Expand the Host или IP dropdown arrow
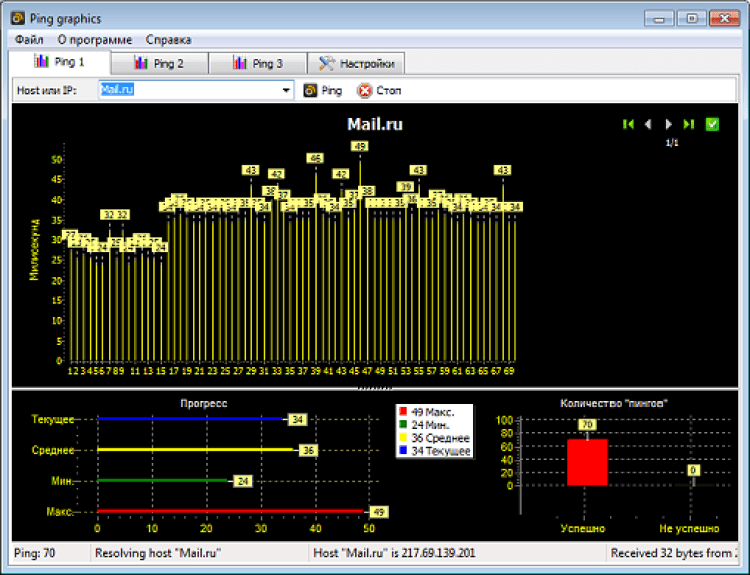This screenshot has height=575, width=750. coord(286,90)
